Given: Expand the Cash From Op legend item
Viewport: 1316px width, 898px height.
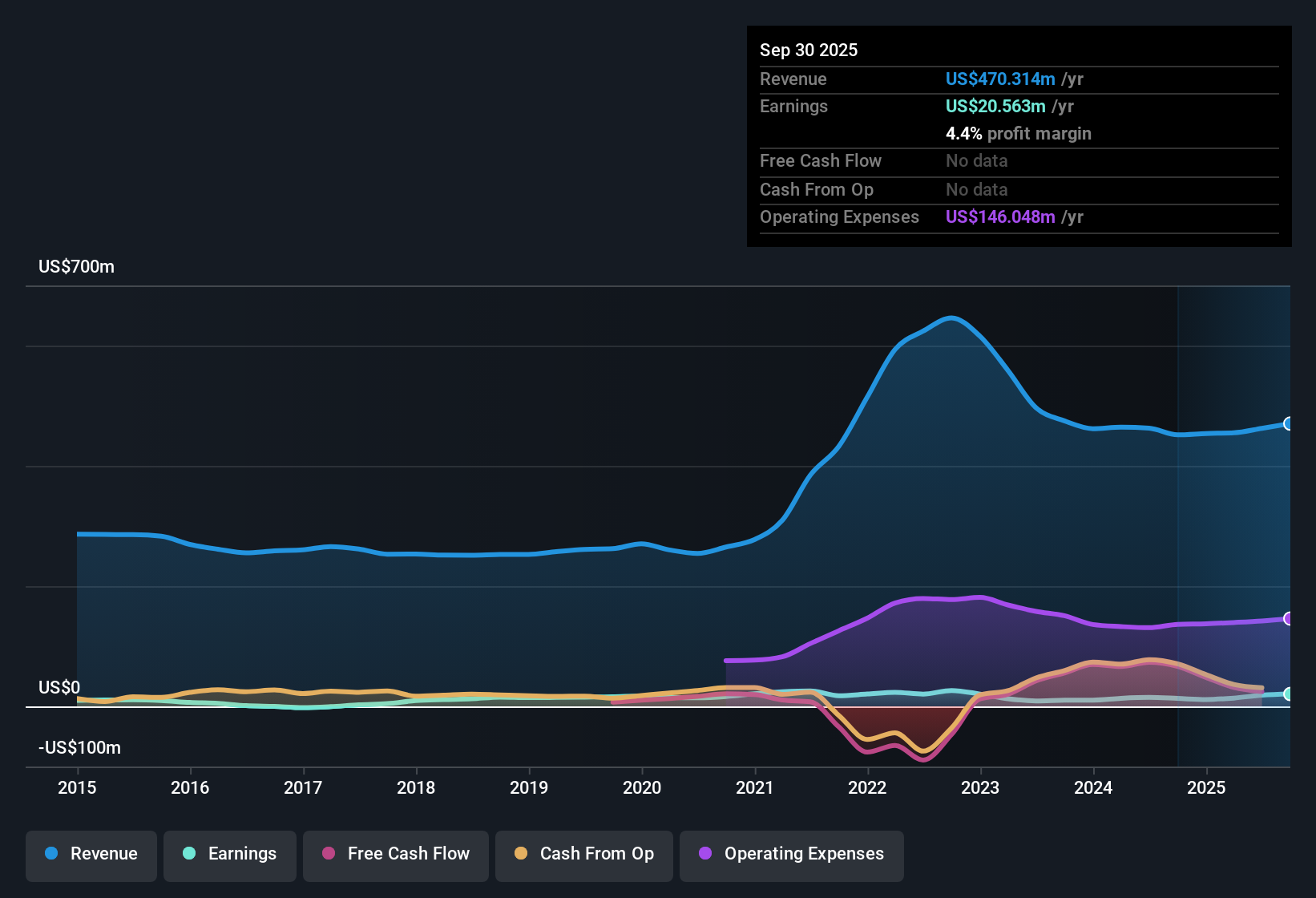Looking at the screenshot, I should pyautogui.click(x=583, y=854).
